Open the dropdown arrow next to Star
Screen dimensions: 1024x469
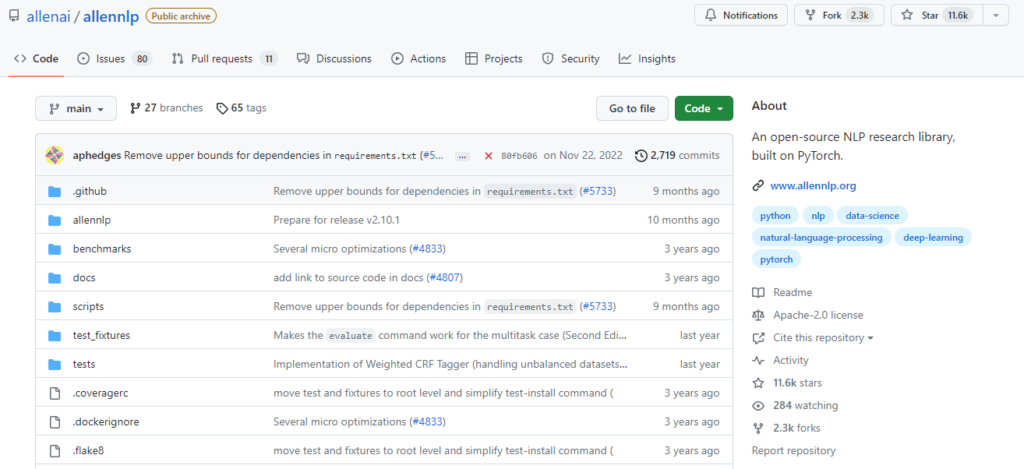tap(995, 15)
